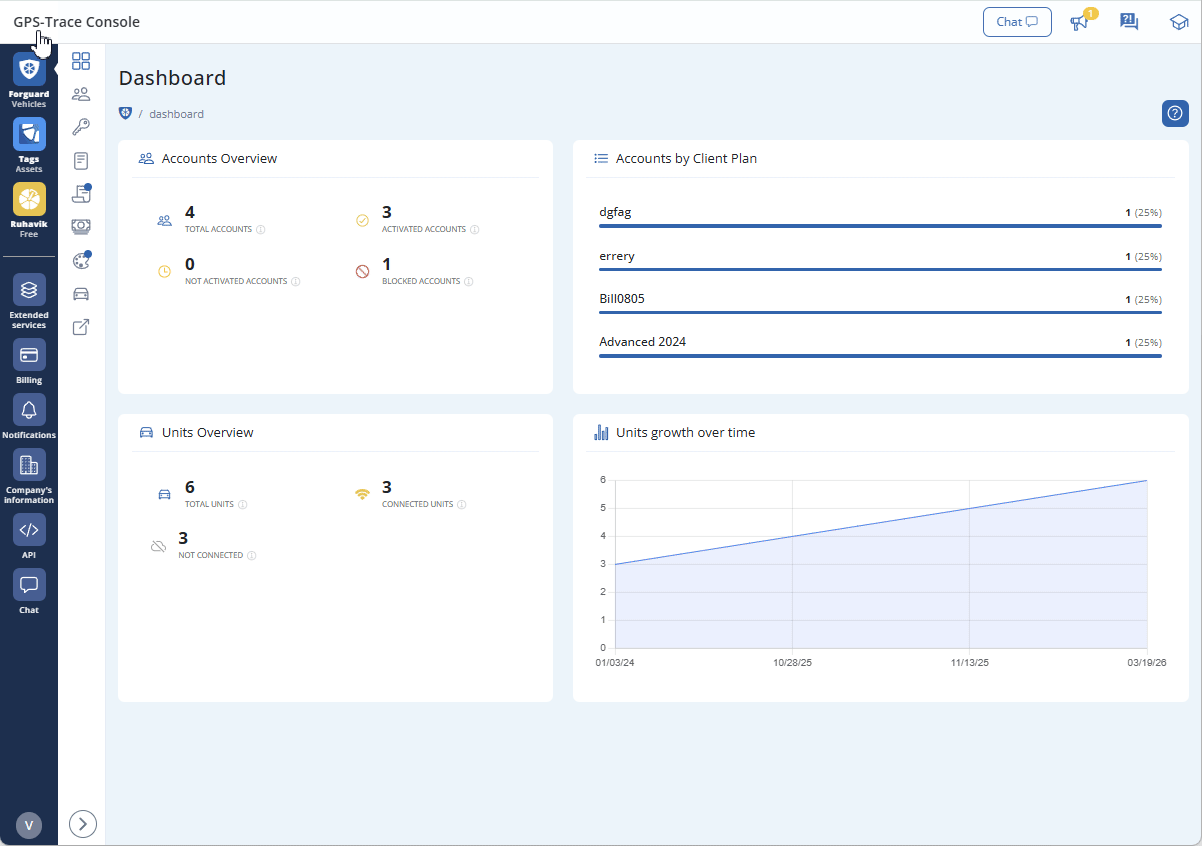Screen dimensions: 1202x846
Task: Go to Billing section
Action: pos(29,355)
